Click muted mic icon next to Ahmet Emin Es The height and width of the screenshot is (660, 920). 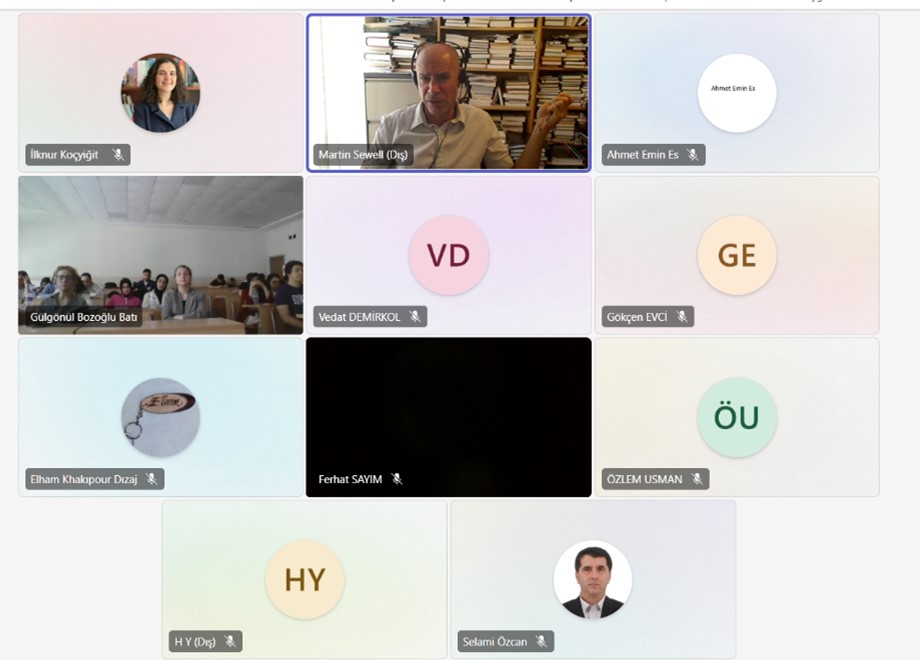[x=693, y=155]
